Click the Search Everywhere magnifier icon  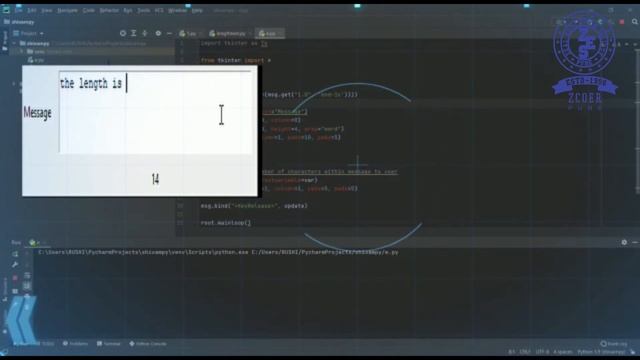coord(635,22)
